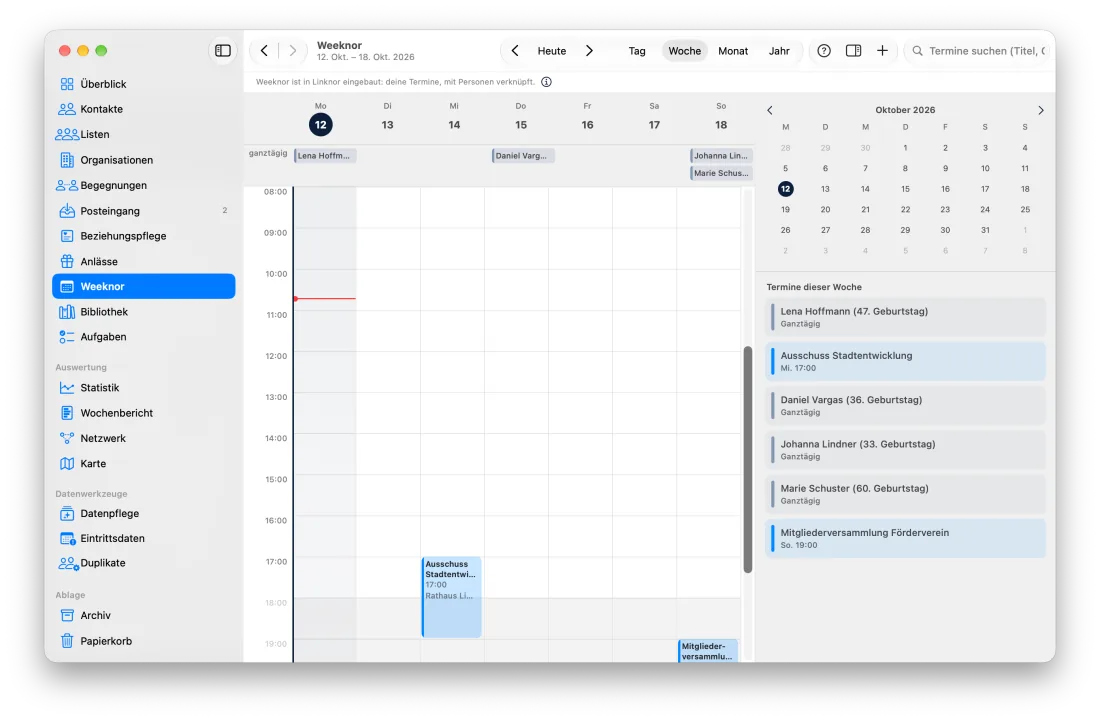Open Statistik in the sidebar
Screen dimensions: 1100x721
pyautogui.click(x=143, y=387)
